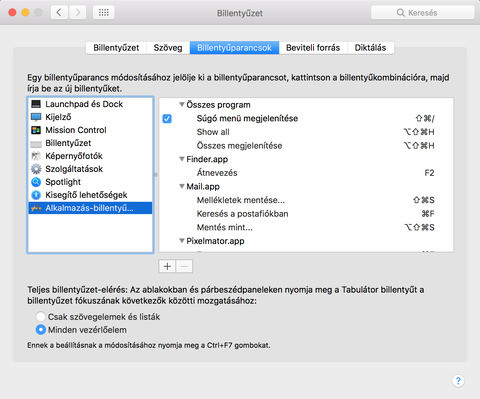This screenshot has width=480, height=399.
Task: Click the Alkalmazás-billentyű app icon
Action: 36,208
